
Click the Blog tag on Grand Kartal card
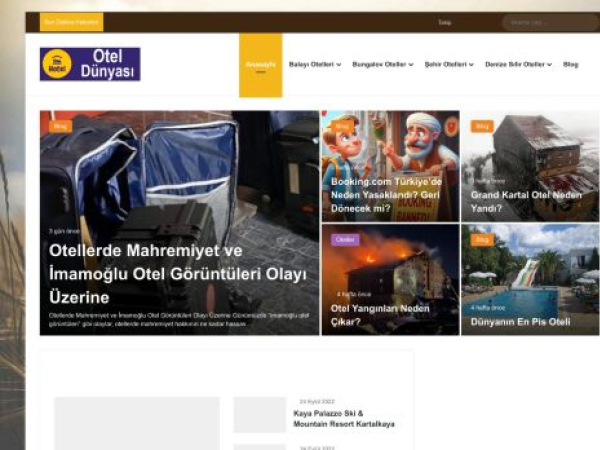482,126
